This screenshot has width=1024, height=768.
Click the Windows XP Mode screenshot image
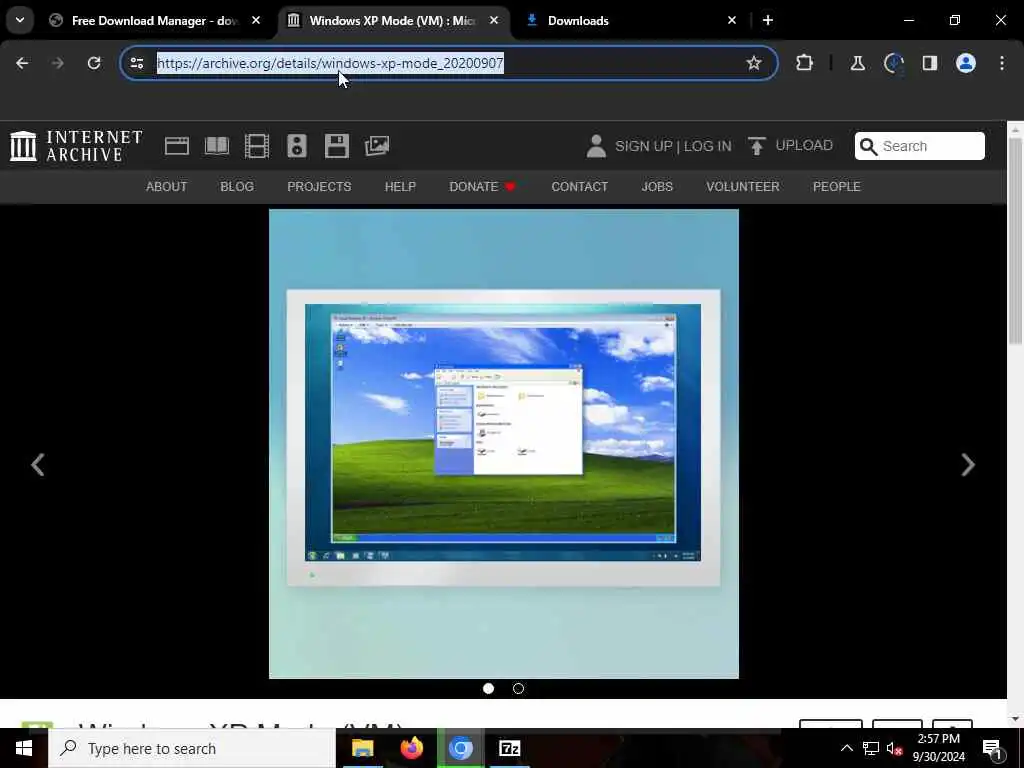[x=504, y=444]
